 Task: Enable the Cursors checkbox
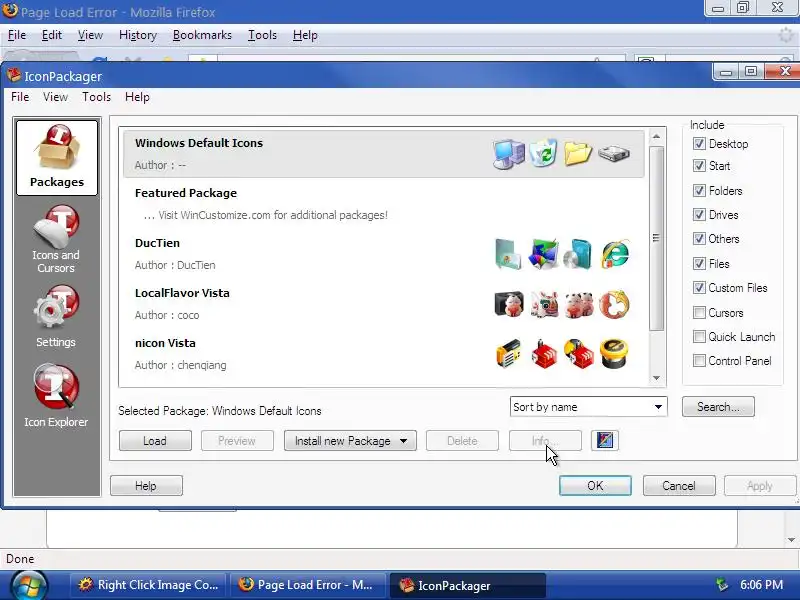(x=699, y=313)
